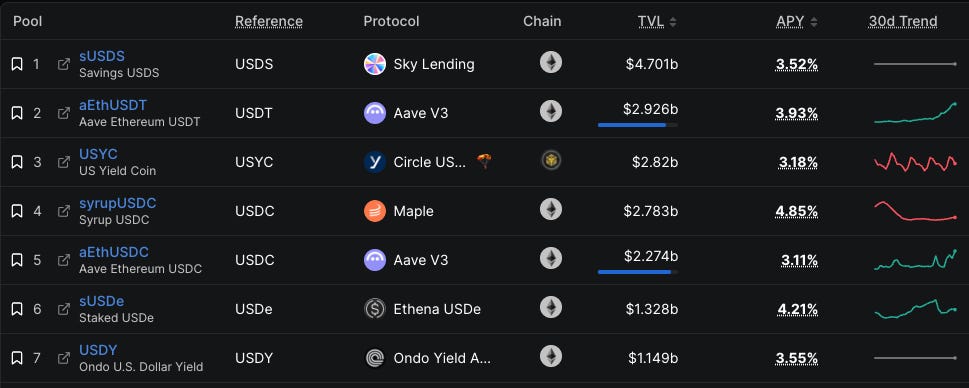Click the Ethena USDe protocol icon
969x388 pixels.
(374, 309)
